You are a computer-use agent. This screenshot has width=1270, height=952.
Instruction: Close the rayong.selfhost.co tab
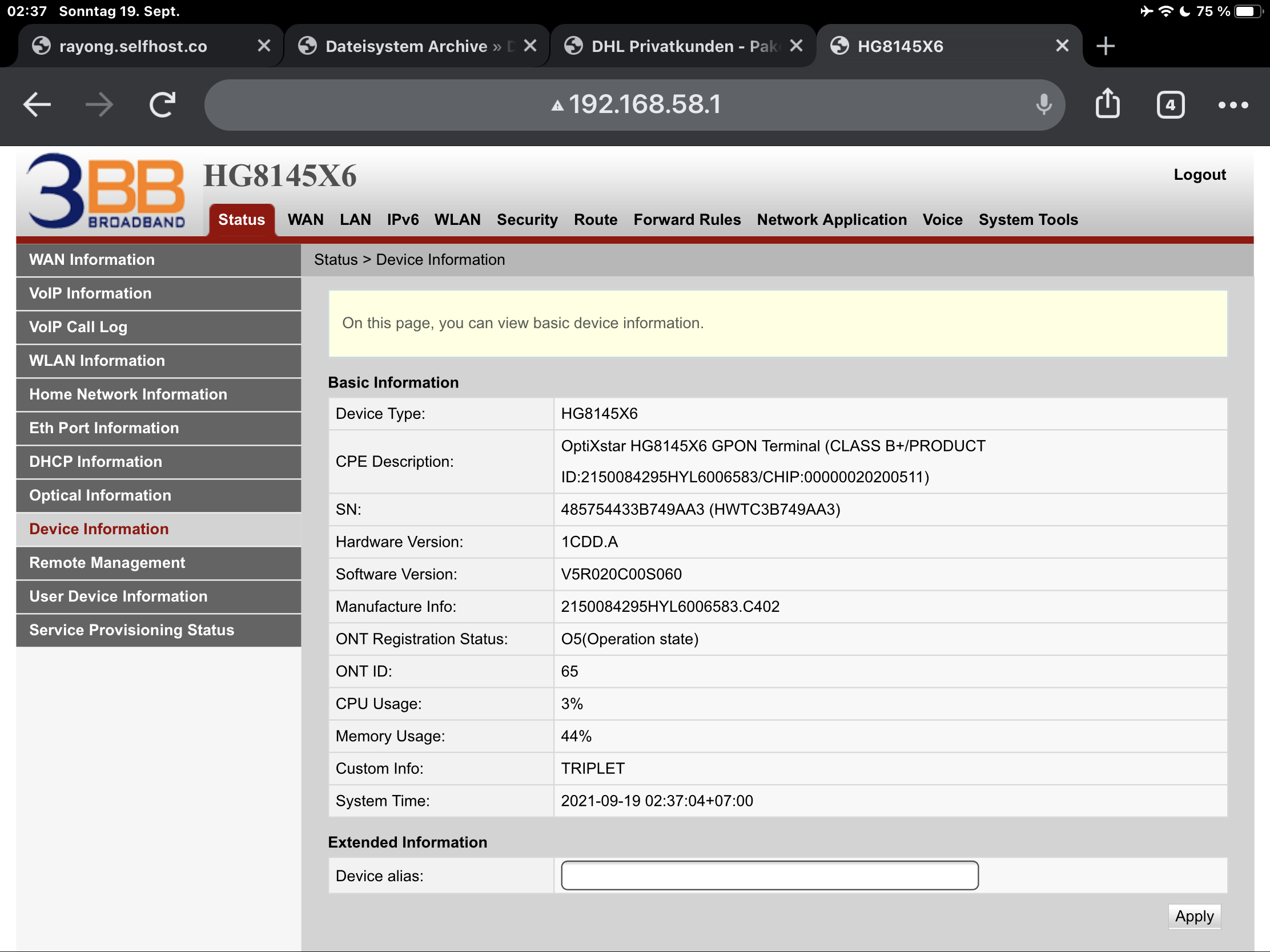click(x=263, y=46)
